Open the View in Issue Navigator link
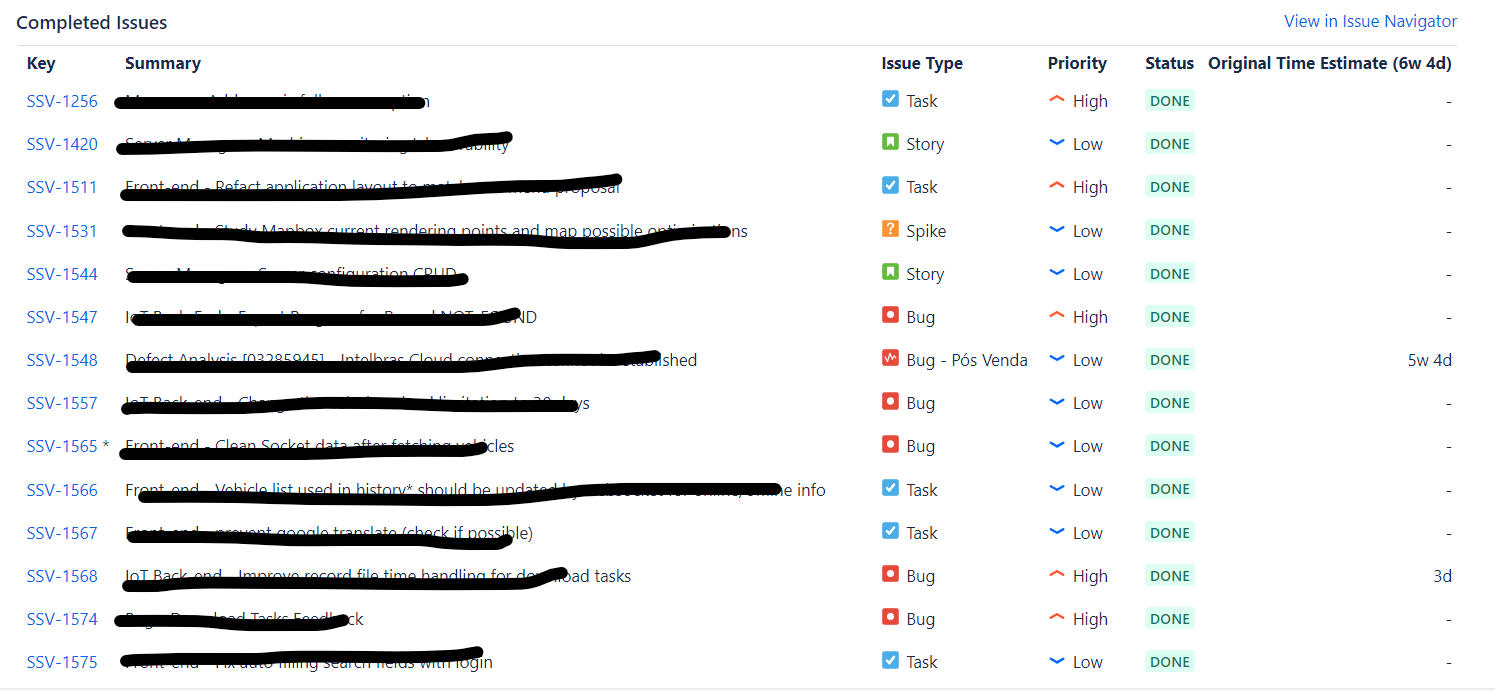Viewport: 1495px width, 691px height. click(x=1370, y=20)
